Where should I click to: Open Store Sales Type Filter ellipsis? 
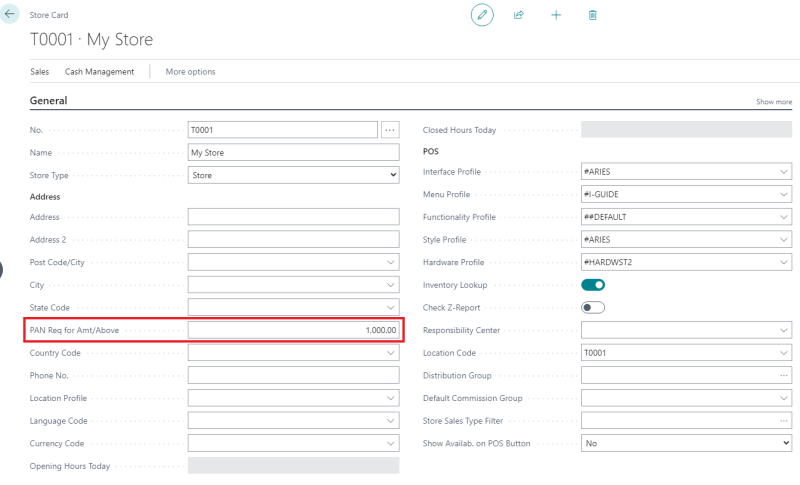point(784,420)
